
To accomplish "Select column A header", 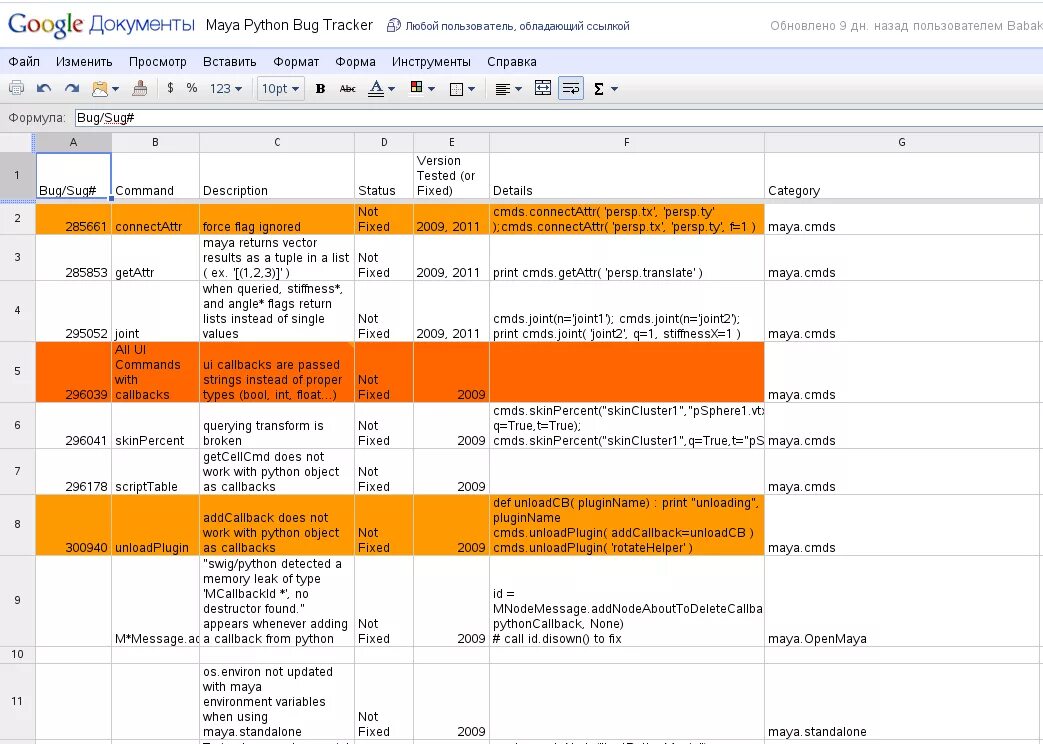I will [73, 142].
